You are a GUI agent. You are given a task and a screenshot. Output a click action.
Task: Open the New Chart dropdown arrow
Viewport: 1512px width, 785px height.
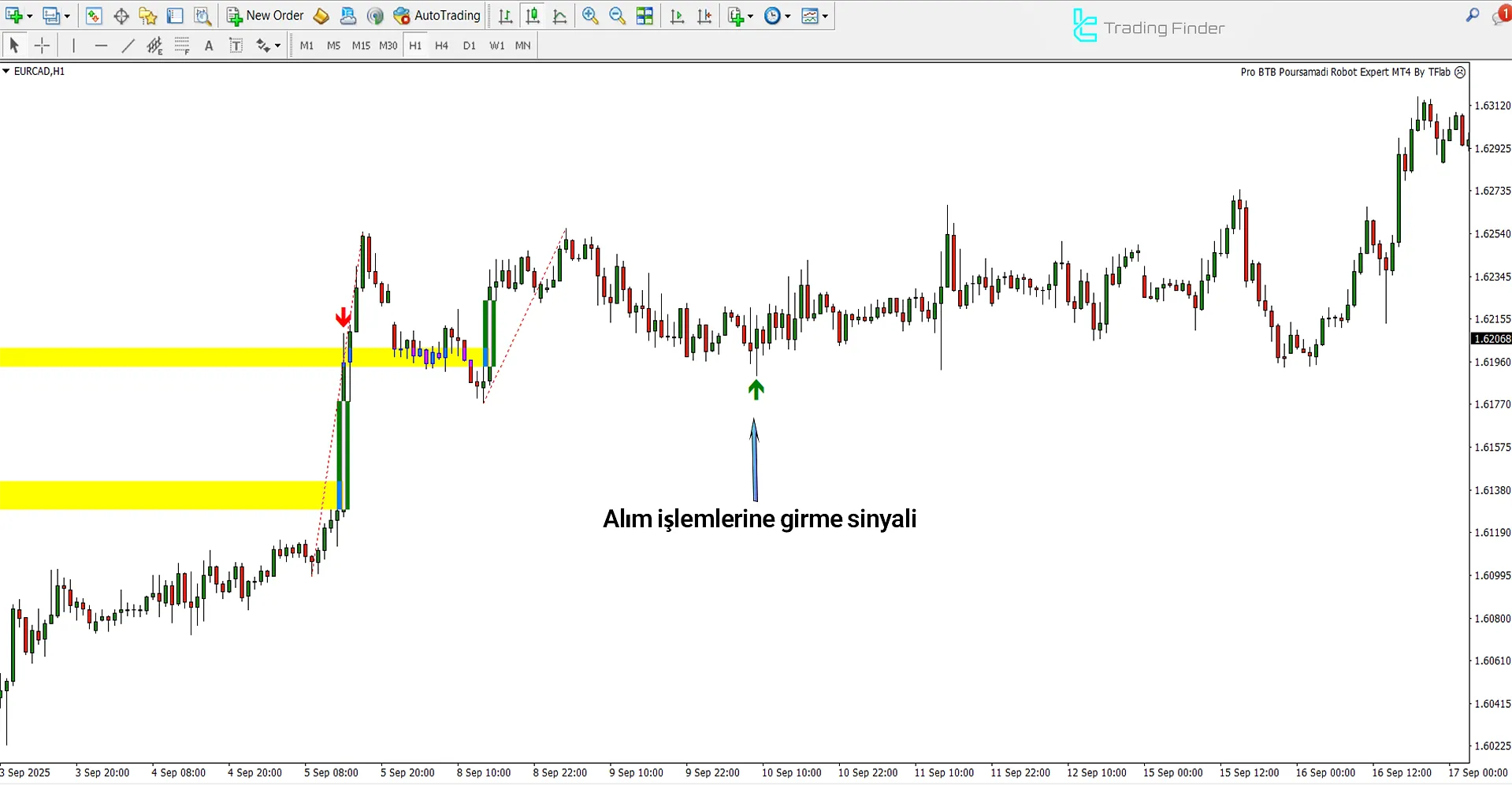(30, 16)
